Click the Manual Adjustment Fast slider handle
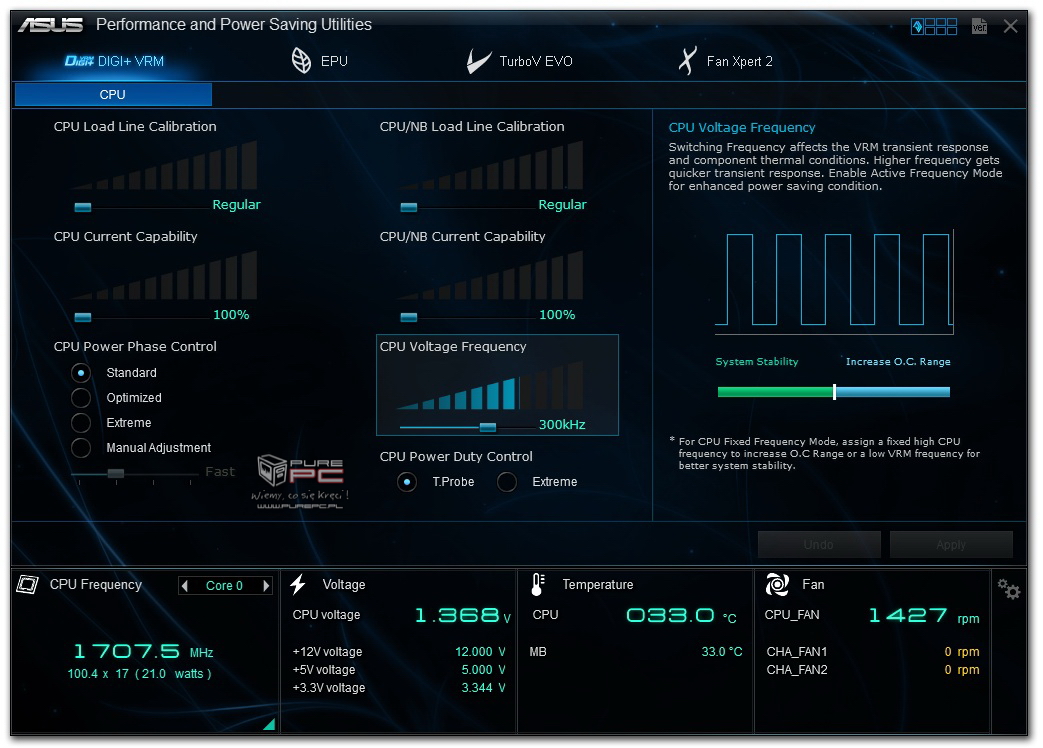The image size is (1043, 748). 116,473
